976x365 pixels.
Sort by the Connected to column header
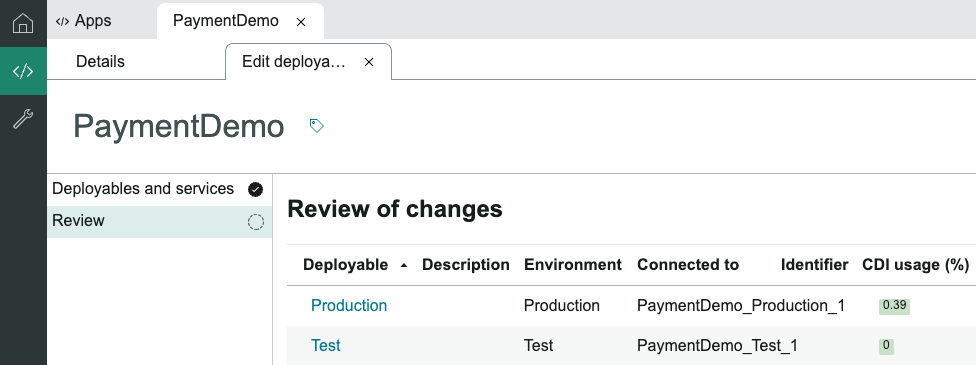[x=688, y=265]
